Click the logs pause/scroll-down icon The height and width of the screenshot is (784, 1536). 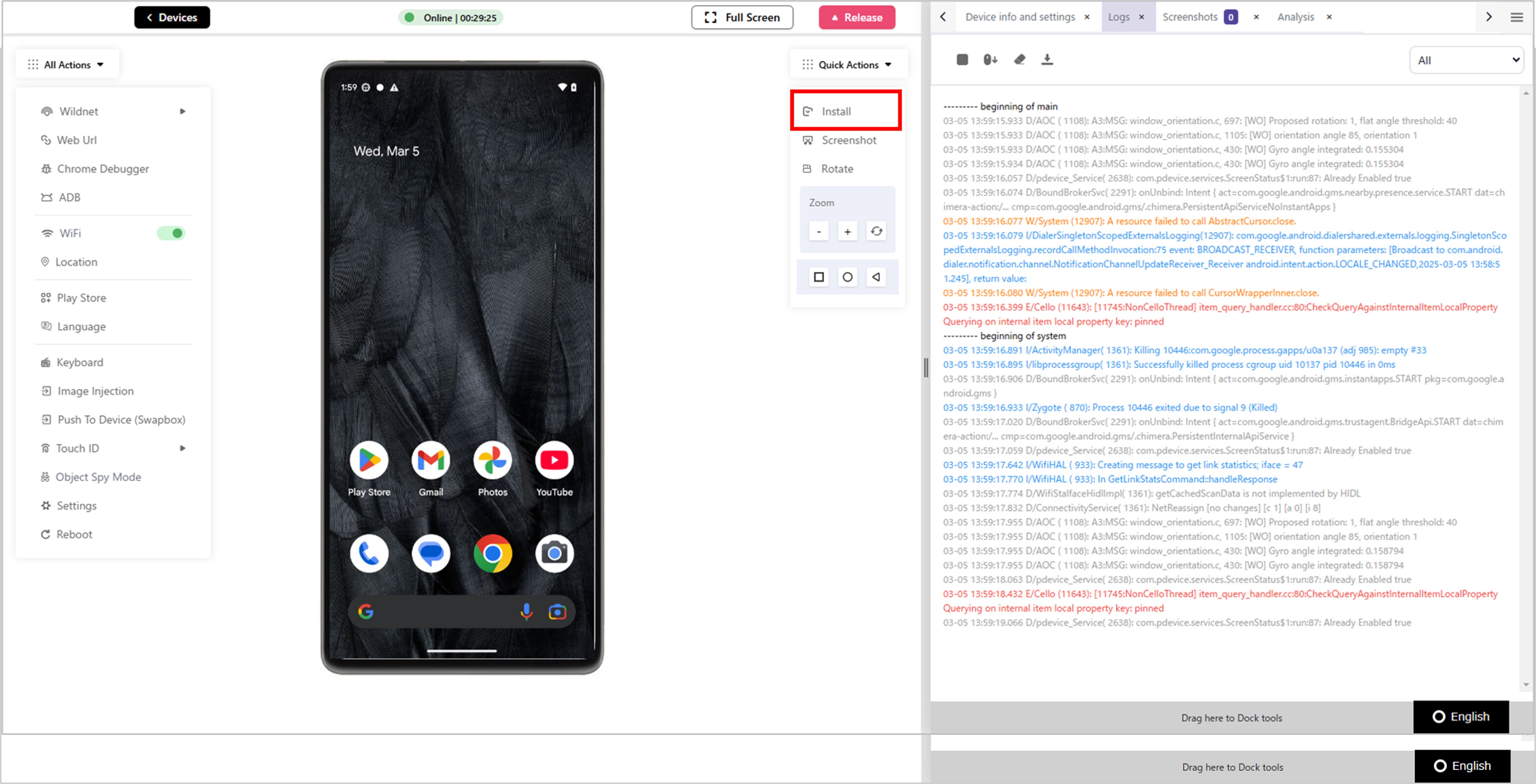click(x=990, y=60)
